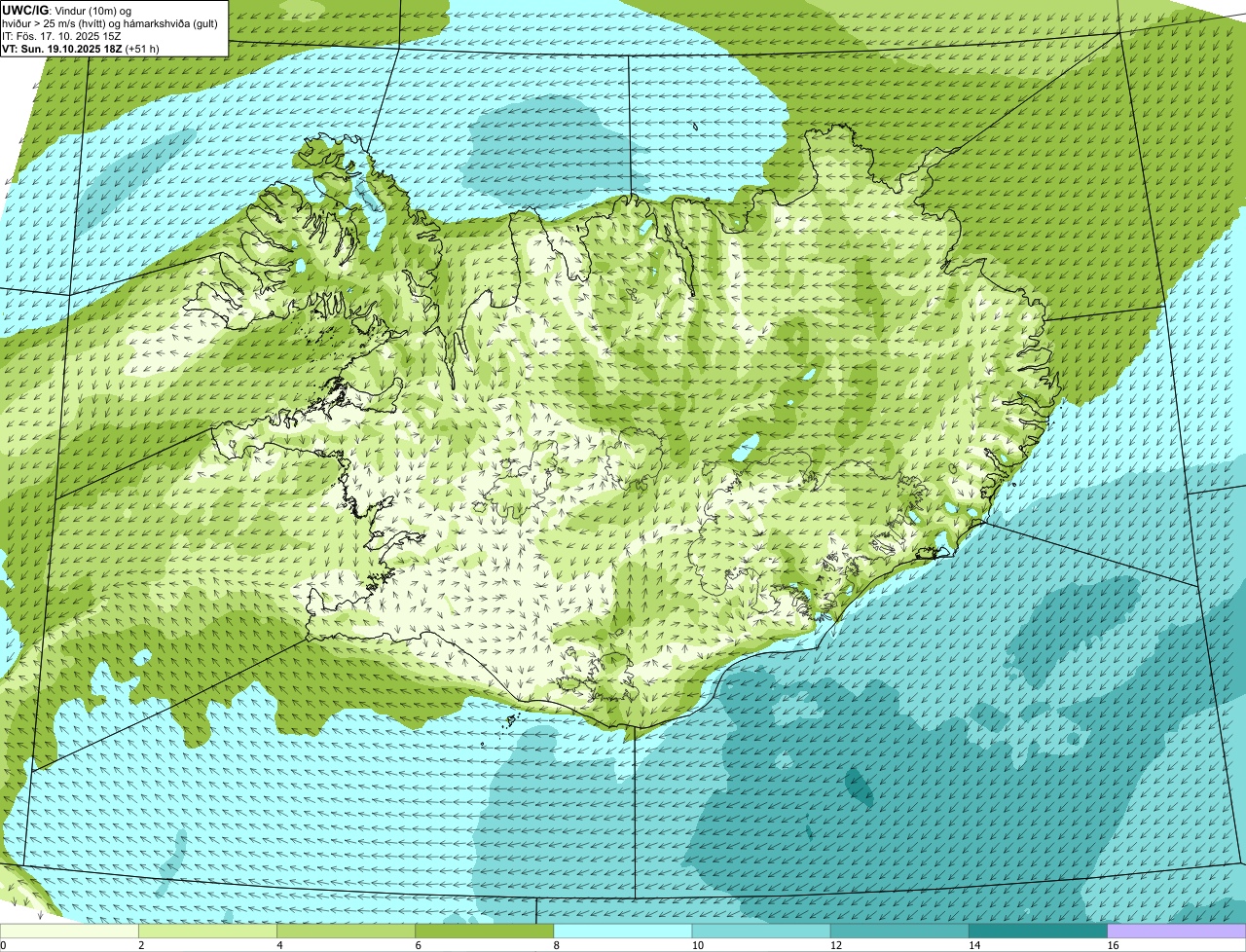Click the olive green 6–8 m/s legend swatch
Viewport: 1246px width, 952px height.
point(485,932)
